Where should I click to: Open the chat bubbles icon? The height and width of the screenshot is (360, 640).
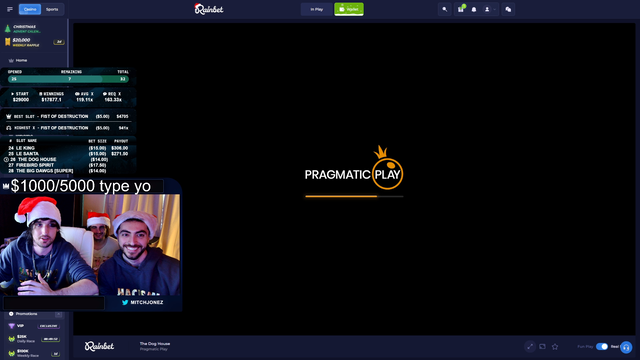pos(508,9)
